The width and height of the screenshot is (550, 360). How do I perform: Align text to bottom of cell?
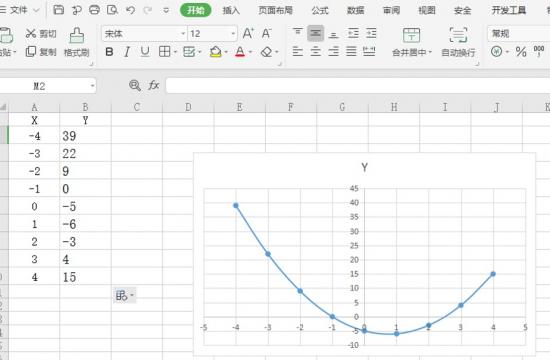pos(334,34)
